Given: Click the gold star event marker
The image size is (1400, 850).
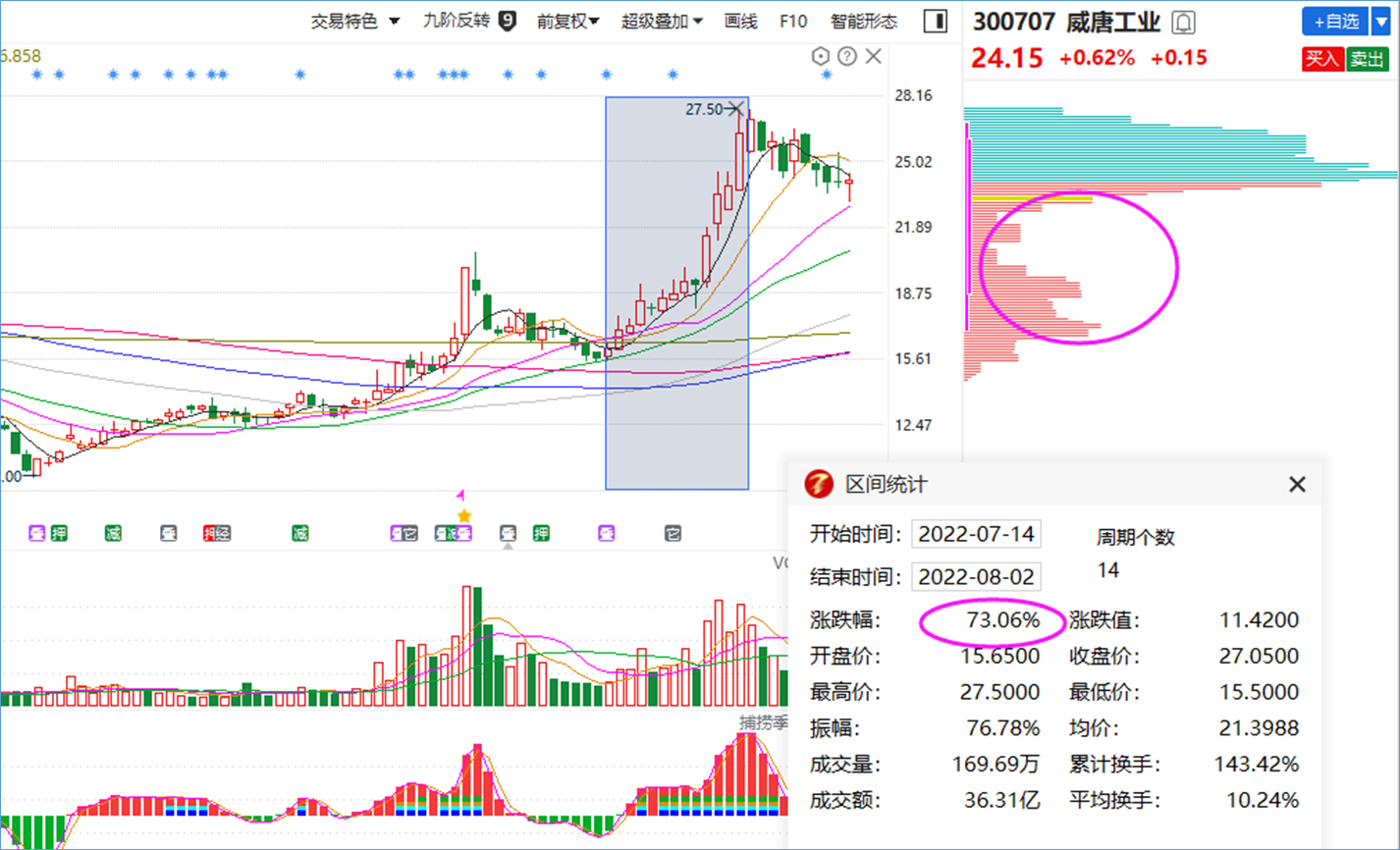Looking at the screenshot, I should point(464,516).
